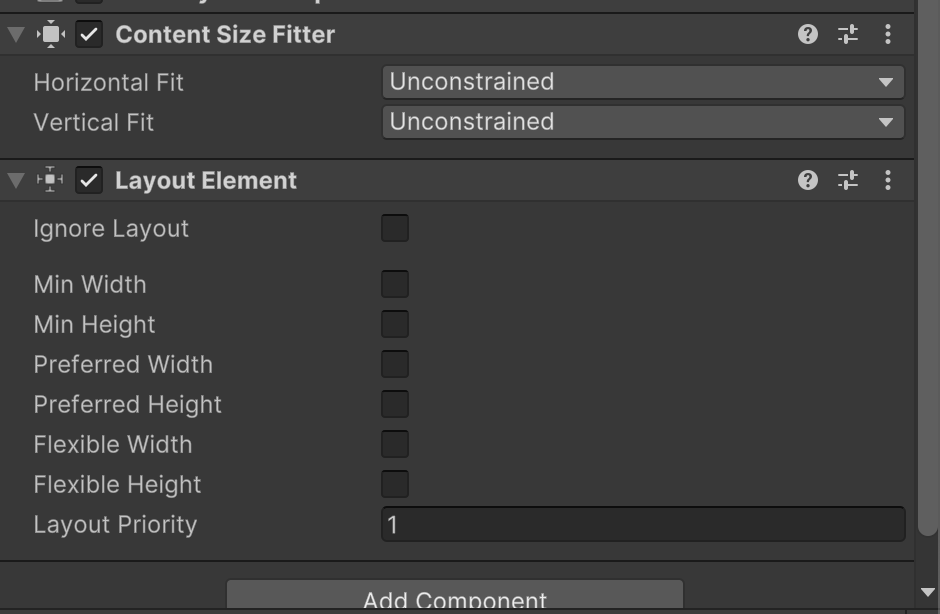The width and height of the screenshot is (940, 614).
Task: Open Layout Element help reference
Action: point(808,181)
